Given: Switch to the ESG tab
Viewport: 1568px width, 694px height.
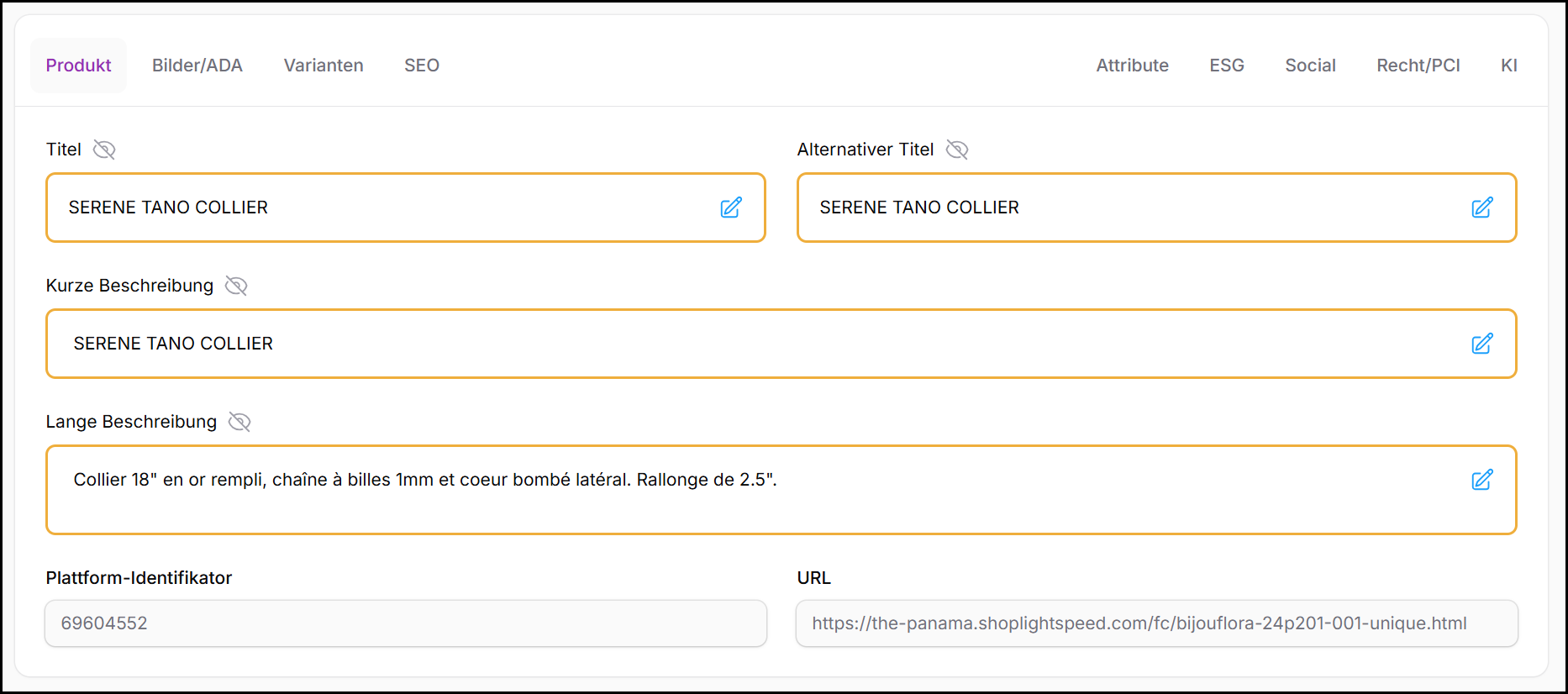Looking at the screenshot, I should [x=1226, y=66].
